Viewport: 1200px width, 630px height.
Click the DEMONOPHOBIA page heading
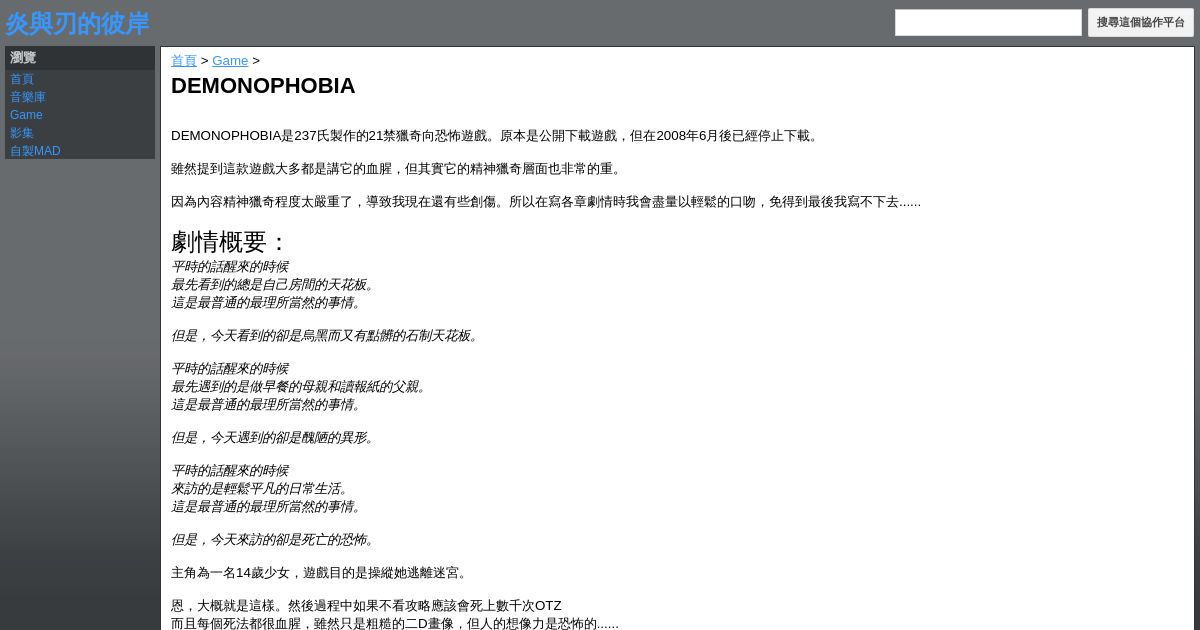point(263,86)
